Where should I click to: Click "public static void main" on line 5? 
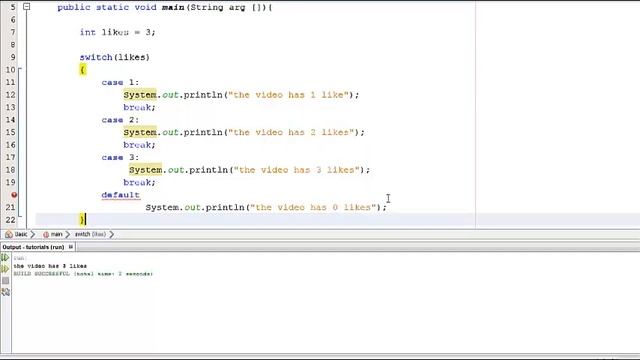(x=121, y=7)
